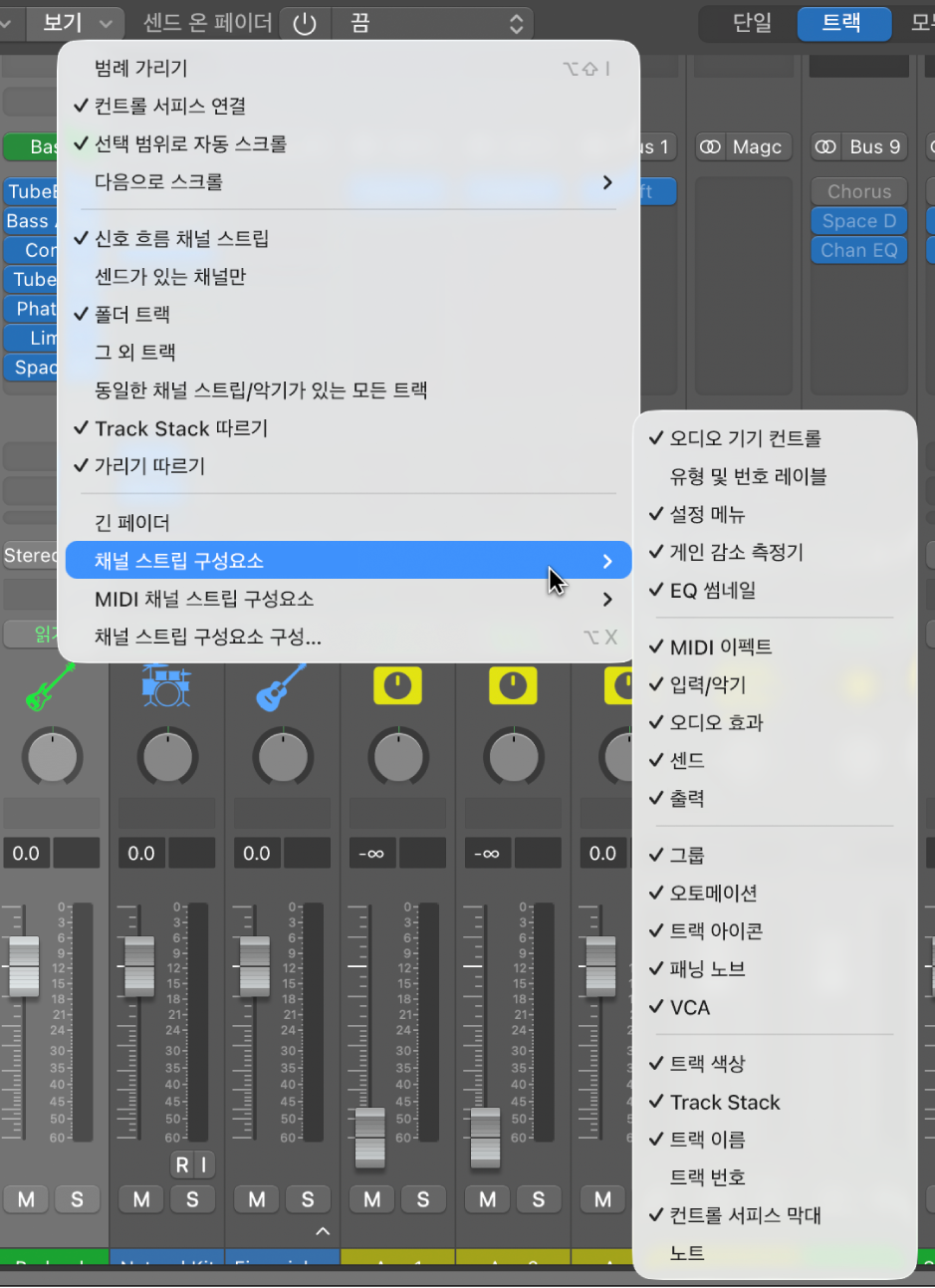Screen dimensions: 935x1288
Task: Open the 보기 menu dropdown
Action: pyautogui.click(x=76, y=23)
